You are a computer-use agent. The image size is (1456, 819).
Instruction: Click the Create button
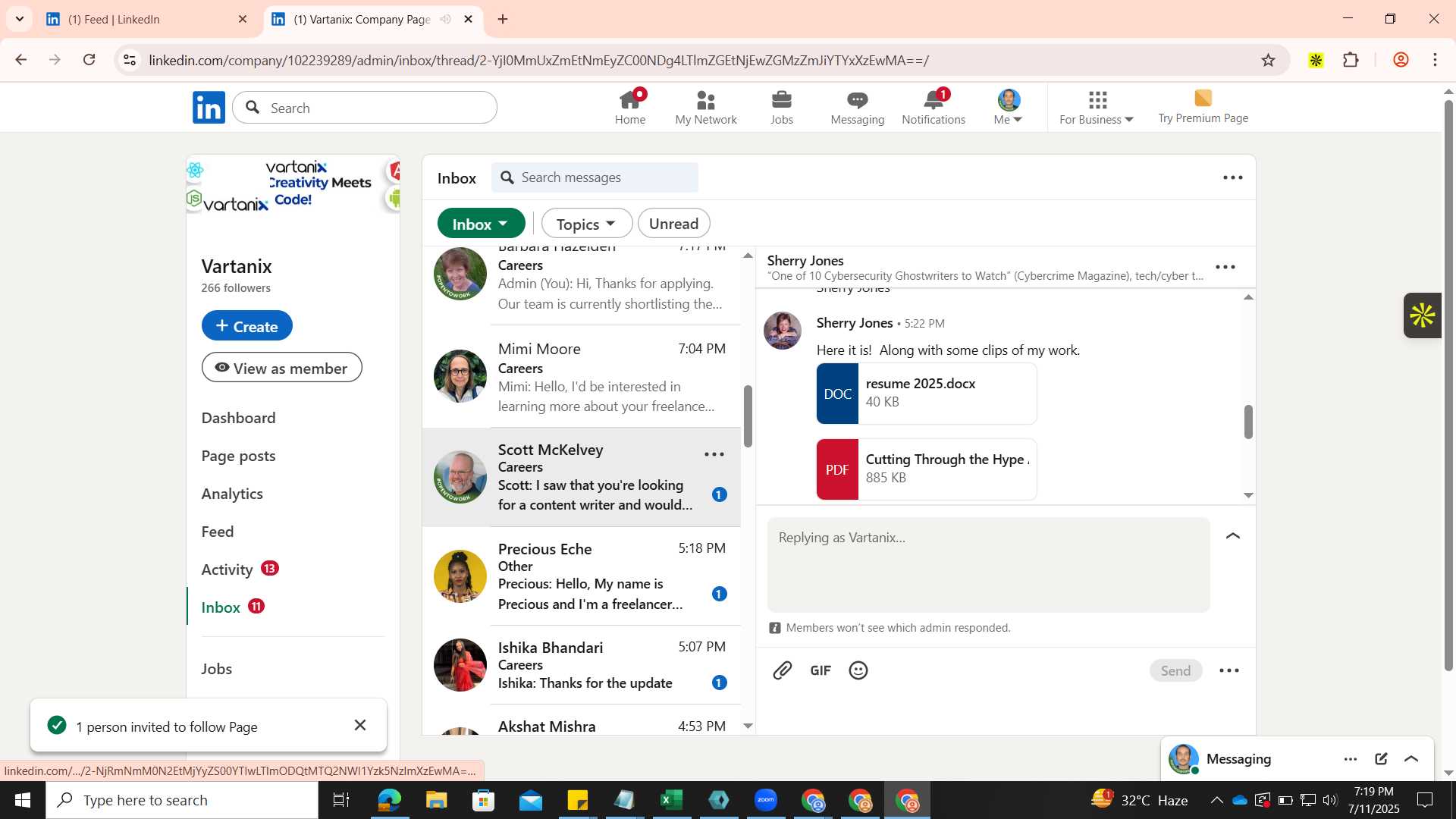click(x=247, y=326)
